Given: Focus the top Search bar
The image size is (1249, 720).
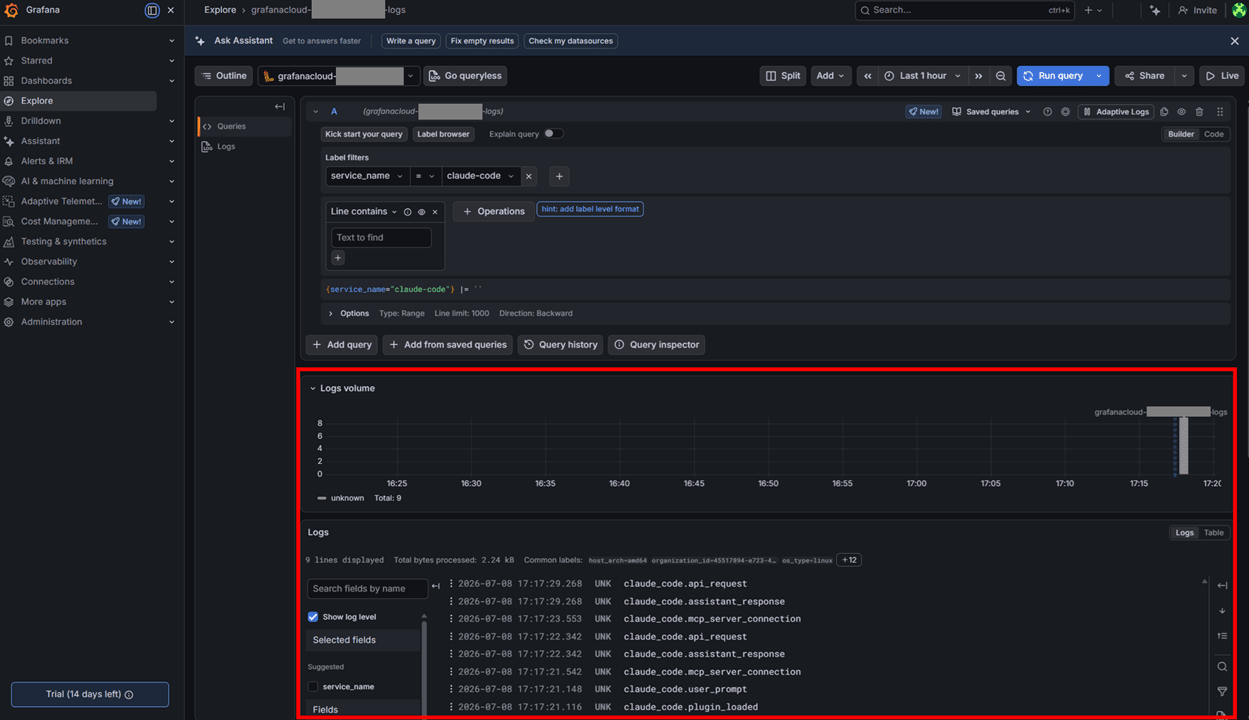Looking at the screenshot, I should [965, 10].
